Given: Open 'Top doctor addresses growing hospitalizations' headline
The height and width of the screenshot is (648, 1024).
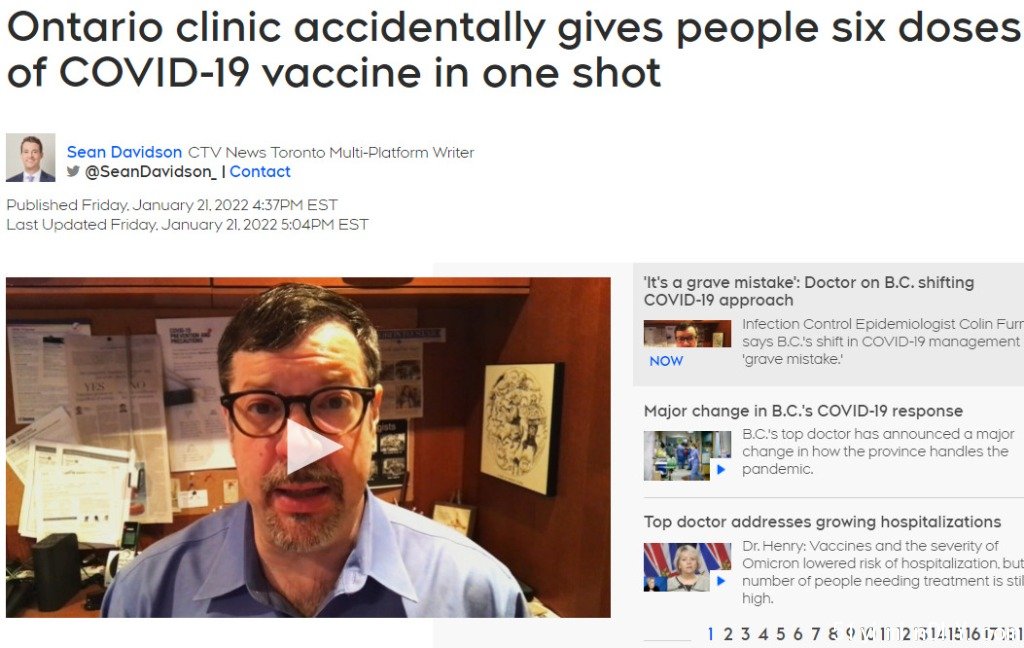Looking at the screenshot, I should tap(822, 522).
